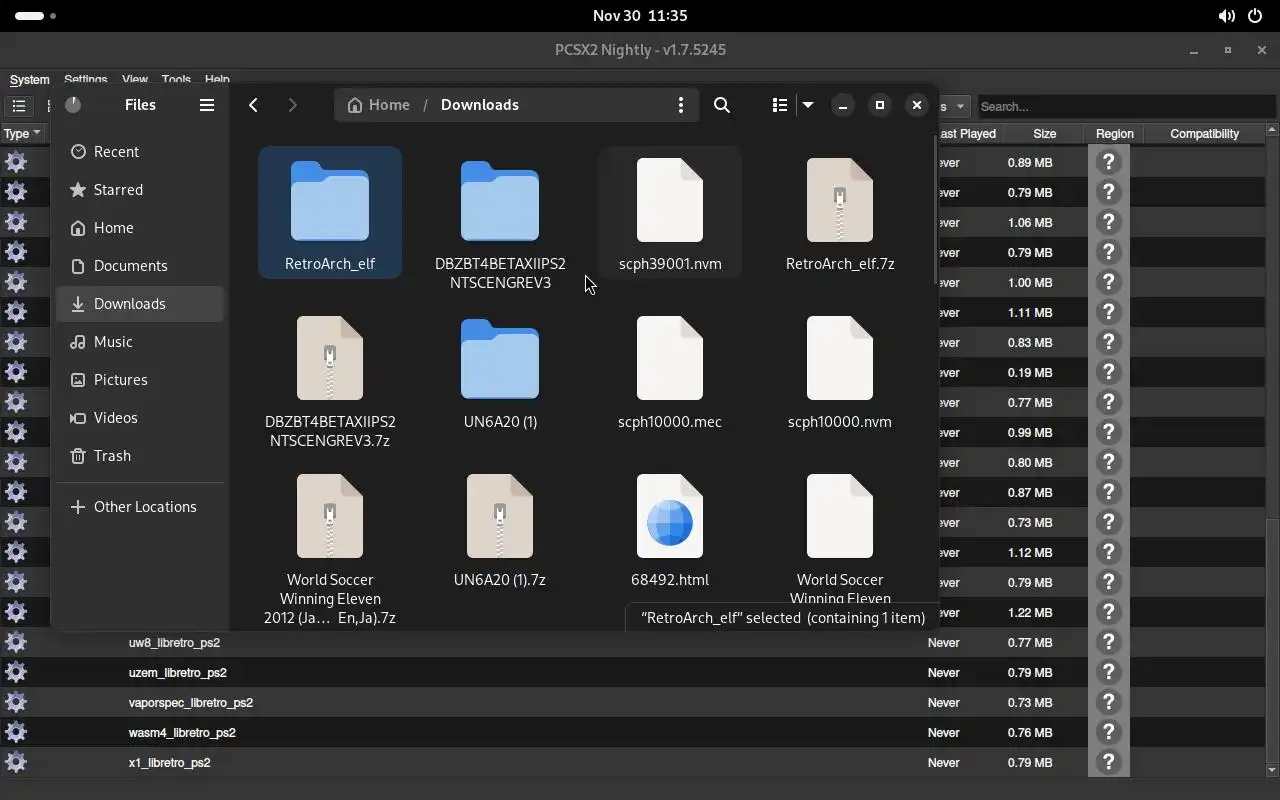
Task: Open Pictures in Files sidebar
Action: 140,380
